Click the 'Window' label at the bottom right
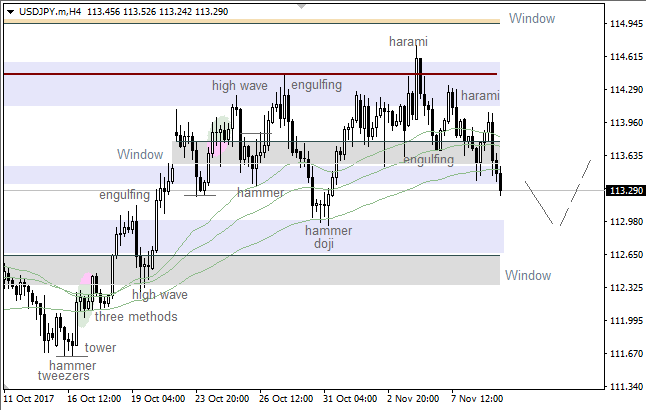 pos(527,275)
